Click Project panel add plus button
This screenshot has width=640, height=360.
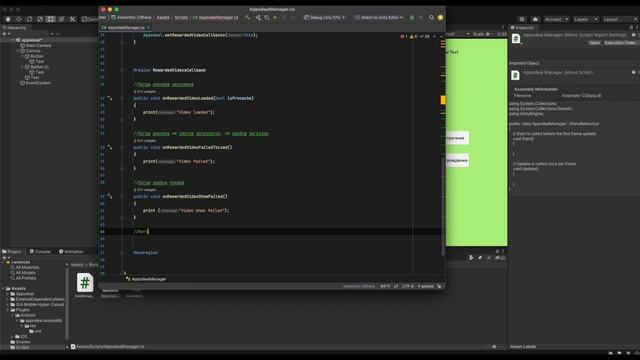point(5,258)
